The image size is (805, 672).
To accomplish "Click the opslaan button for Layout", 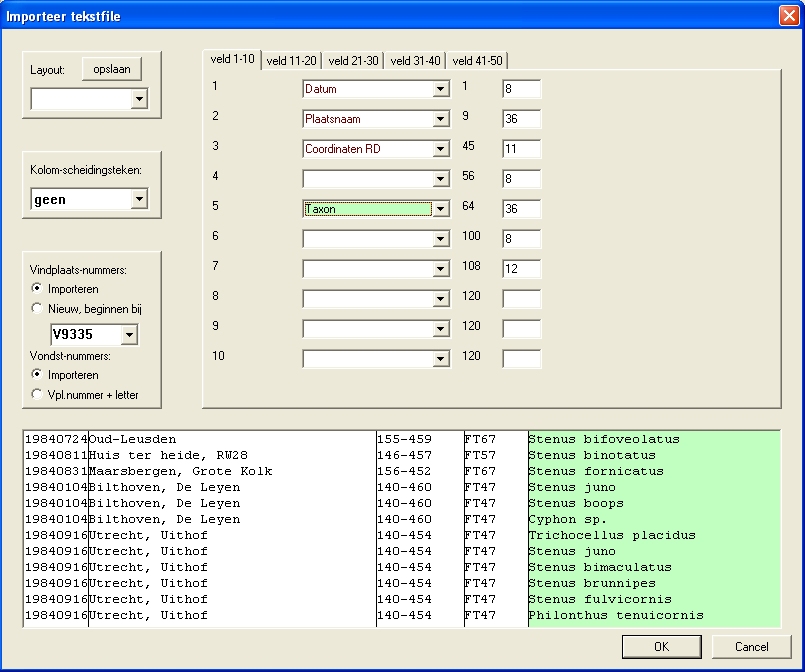I will click(112, 69).
